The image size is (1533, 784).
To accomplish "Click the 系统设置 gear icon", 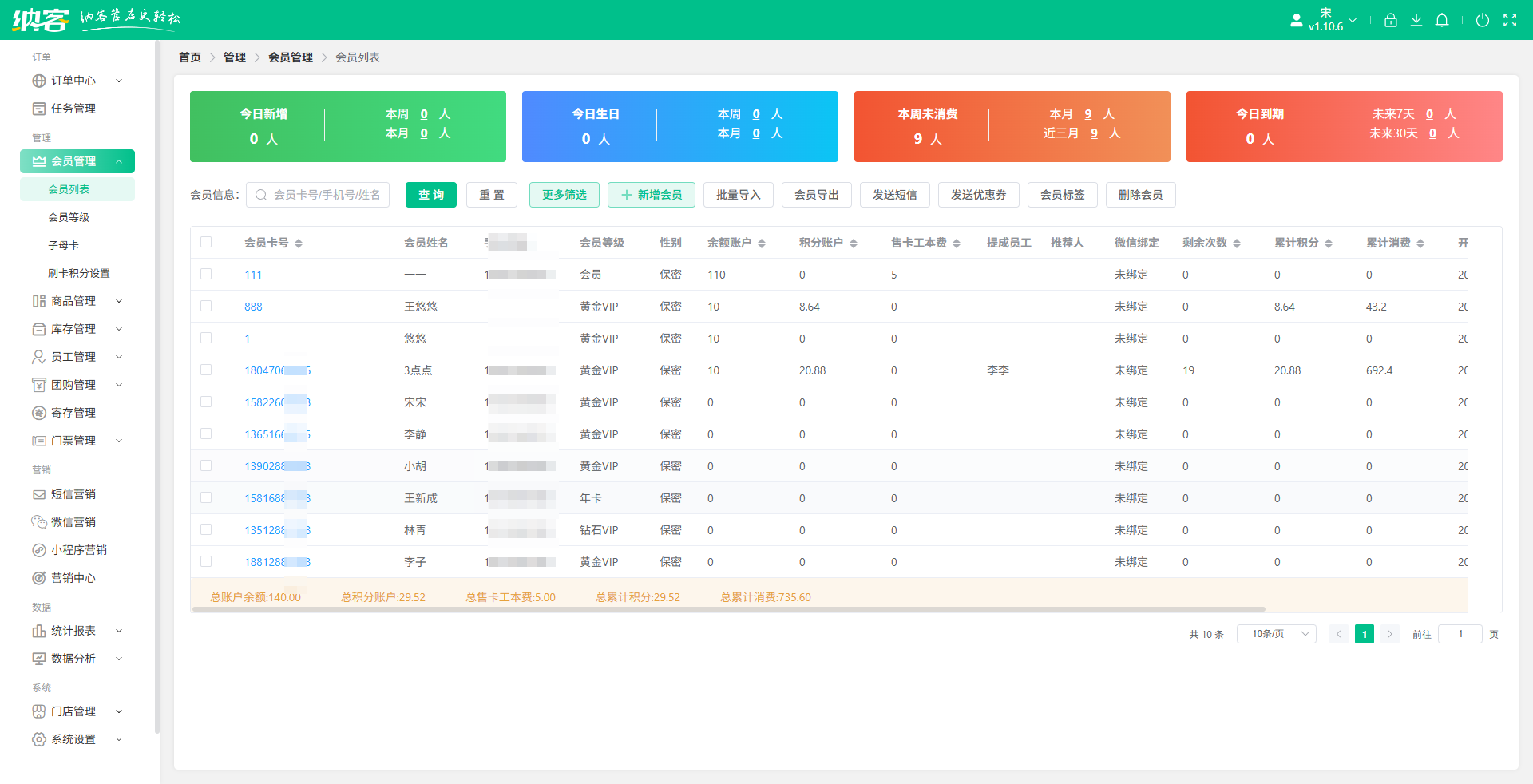I will click(39, 739).
